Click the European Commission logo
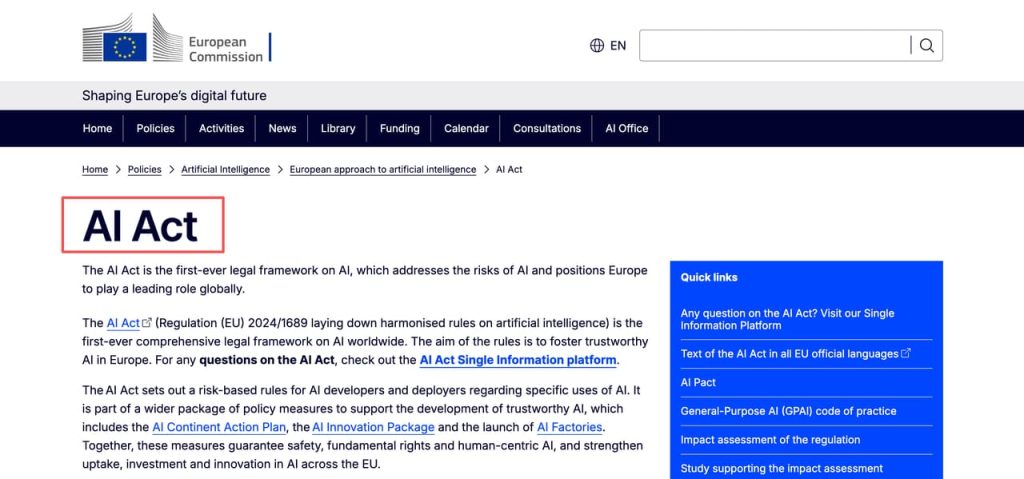The image size is (1024, 479). coord(176,39)
